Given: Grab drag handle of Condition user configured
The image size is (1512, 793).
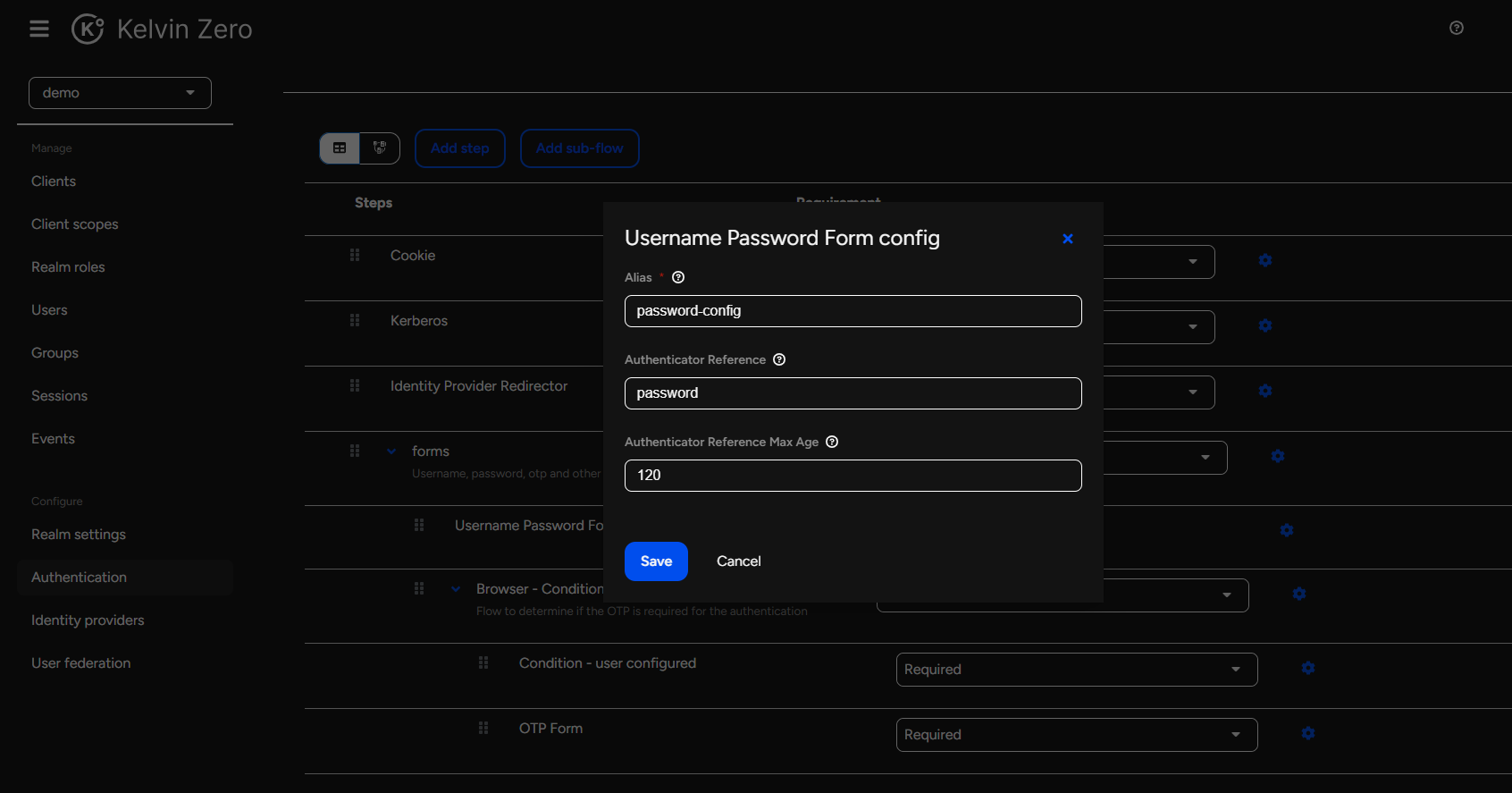Looking at the screenshot, I should [x=483, y=662].
